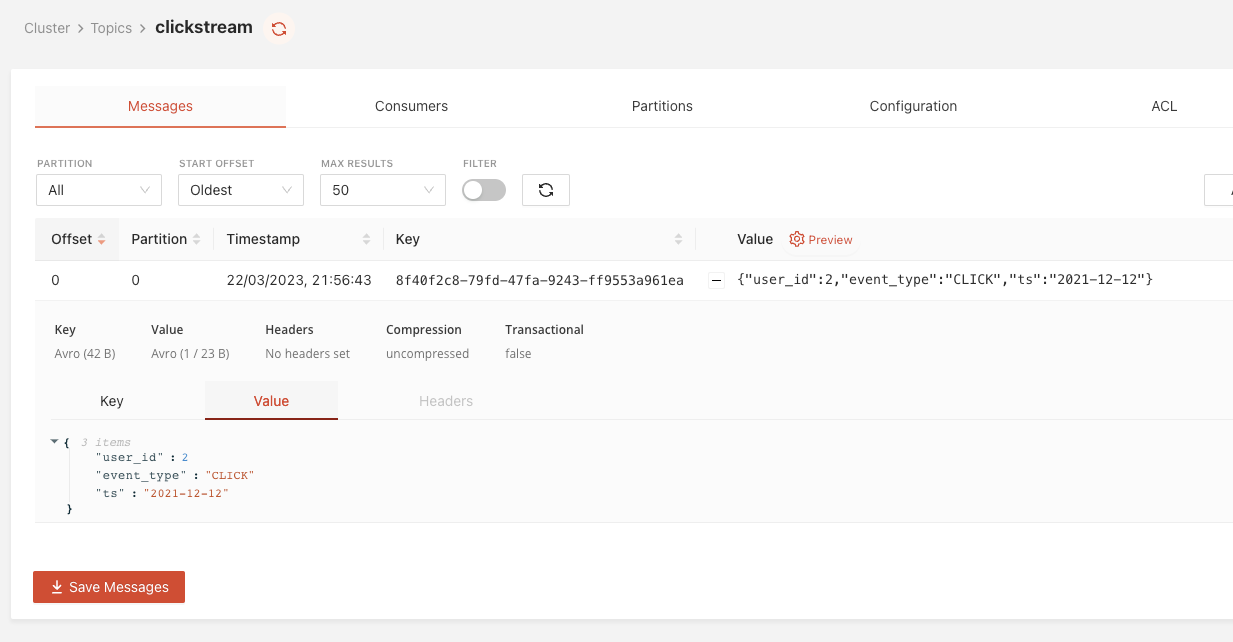1233x642 pixels.
Task: View the message Key tab
Action: point(111,400)
